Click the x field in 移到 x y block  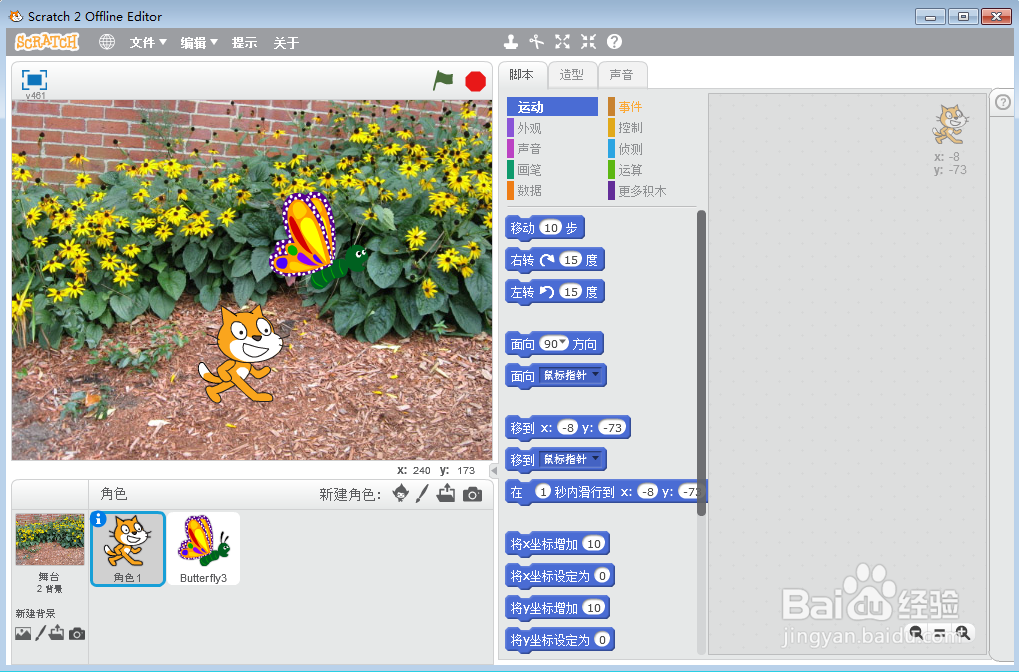[x=567, y=428]
